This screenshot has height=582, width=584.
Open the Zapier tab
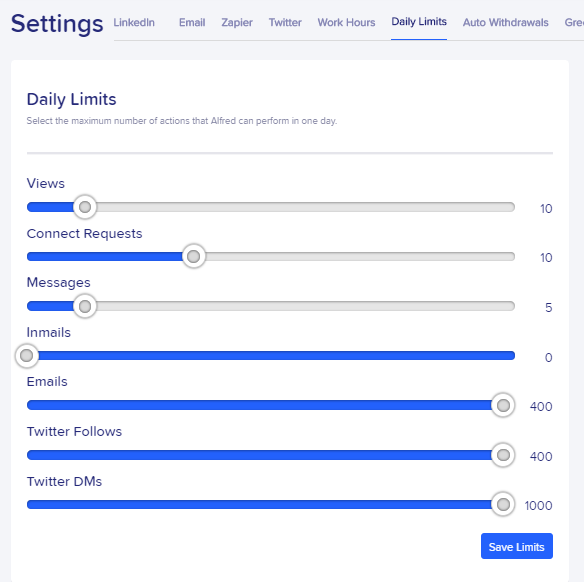(x=237, y=22)
